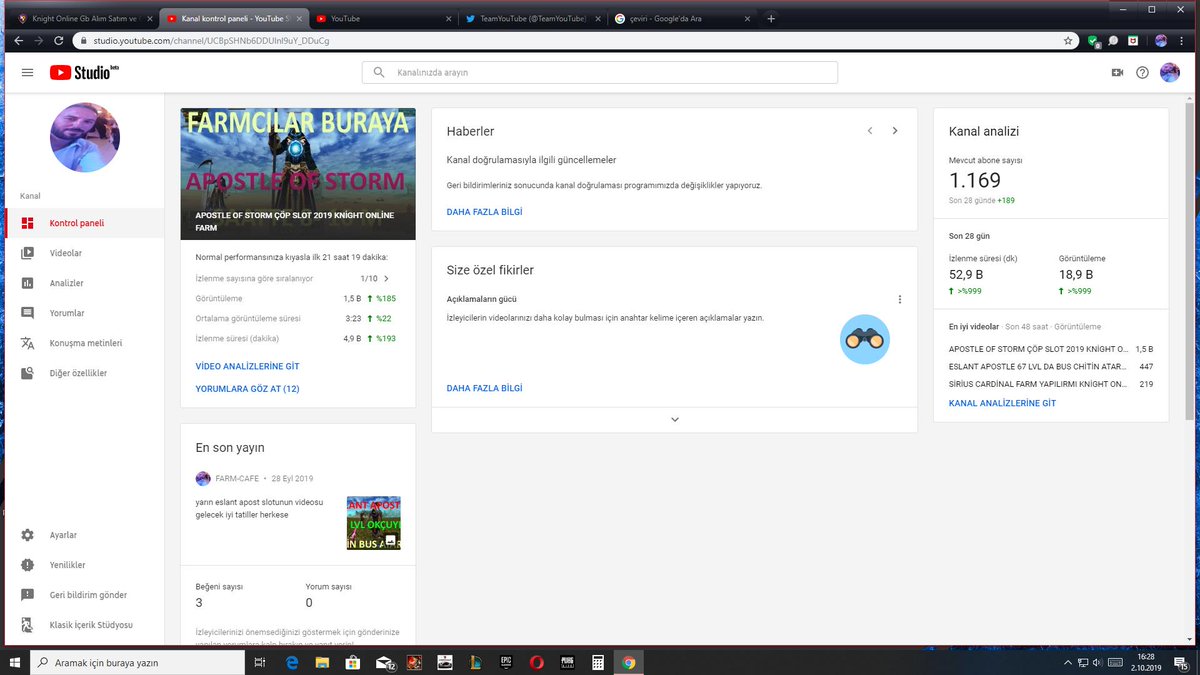This screenshot has height=675, width=1200.
Task: Click the green shield extension icon
Action: pos(1094,41)
